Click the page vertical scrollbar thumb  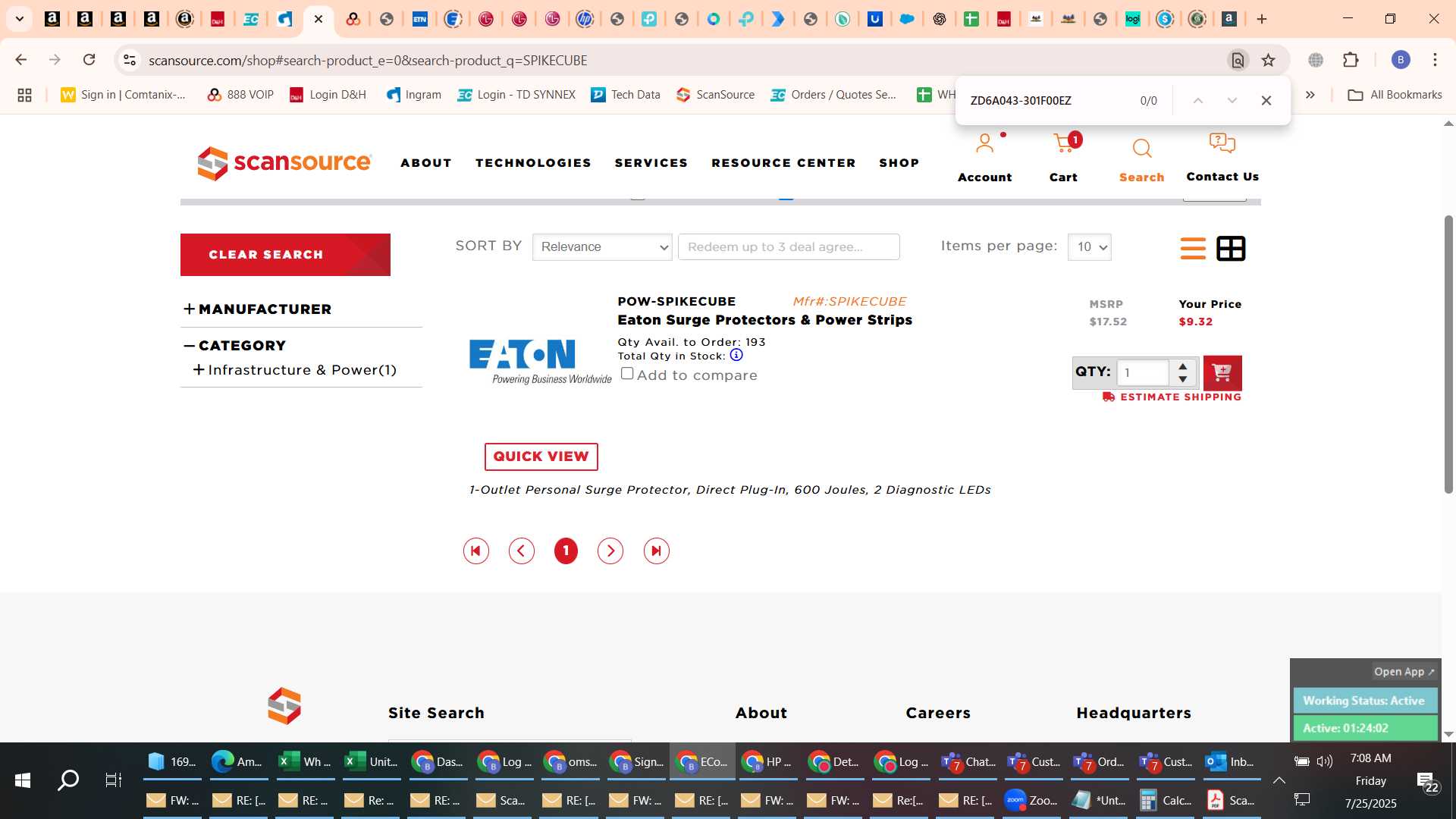1448,354
